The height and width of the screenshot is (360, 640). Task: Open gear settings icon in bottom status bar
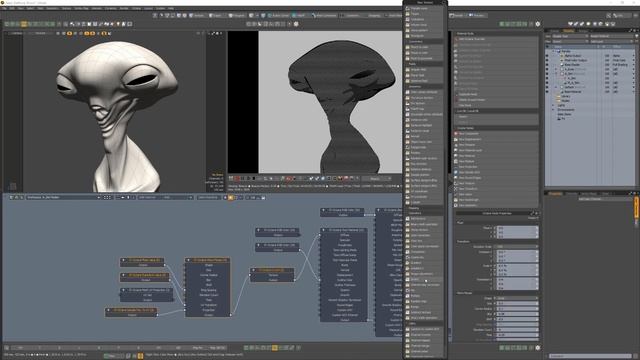pos(538,348)
